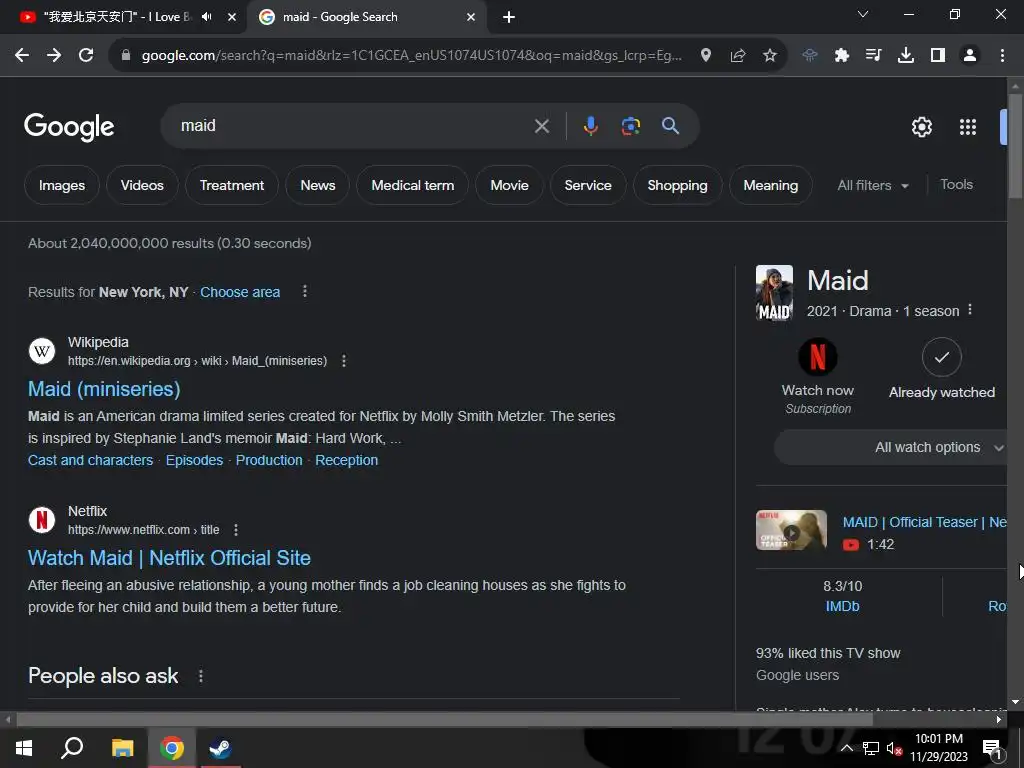The width and height of the screenshot is (1024, 768).
Task: Open more options beside Netflix result URL
Action: tap(236, 530)
